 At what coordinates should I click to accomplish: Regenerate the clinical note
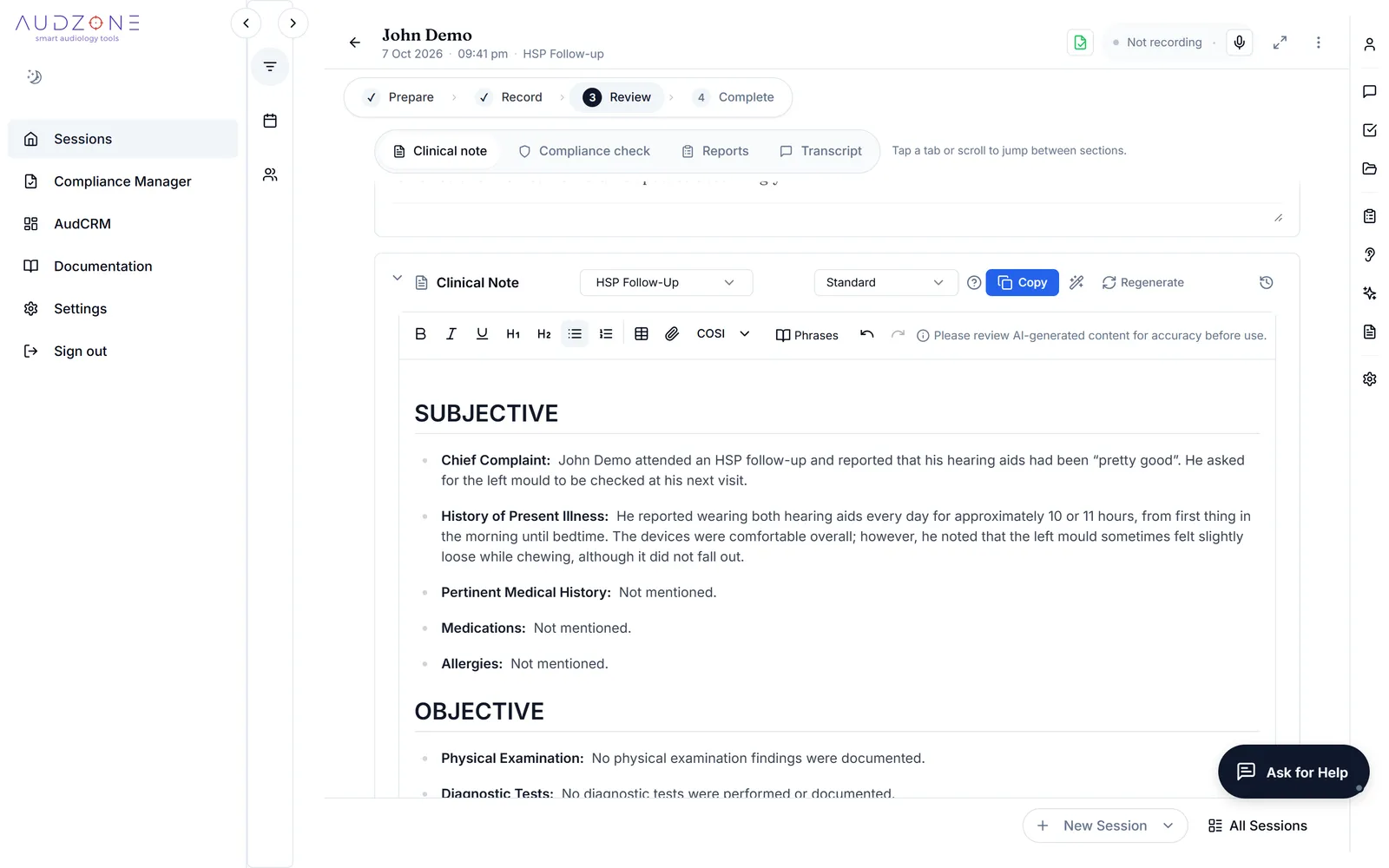(1142, 283)
